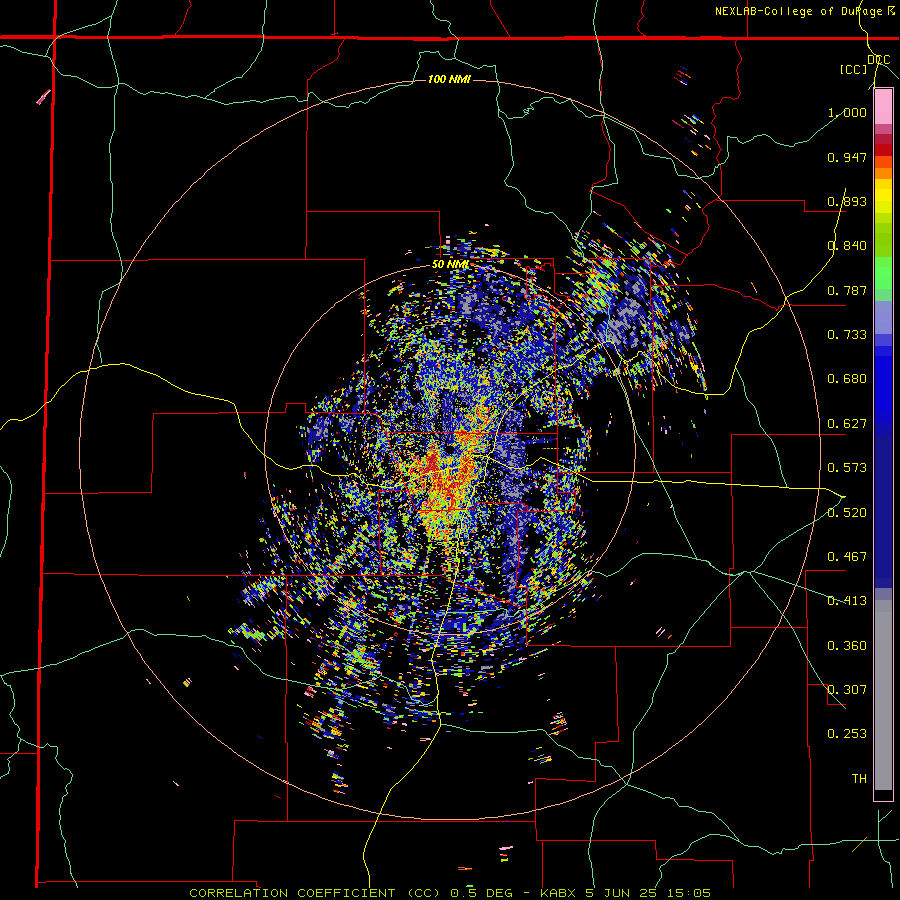Click the 0.627 legend value
Image resolution: width=900 pixels, height=900 pixels.
847,424
